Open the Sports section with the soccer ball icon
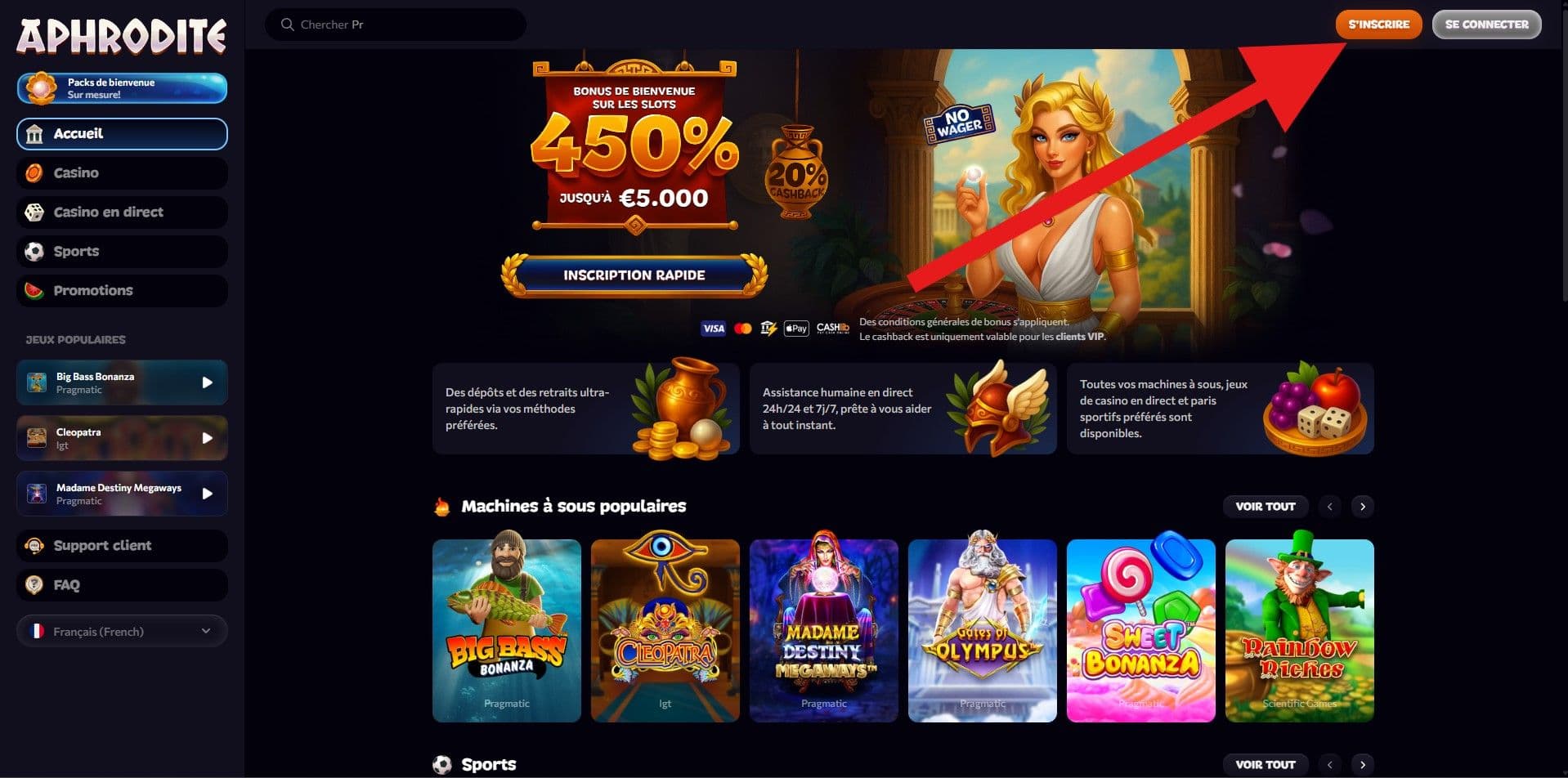 pyautogui.click(x=122, y=252)
